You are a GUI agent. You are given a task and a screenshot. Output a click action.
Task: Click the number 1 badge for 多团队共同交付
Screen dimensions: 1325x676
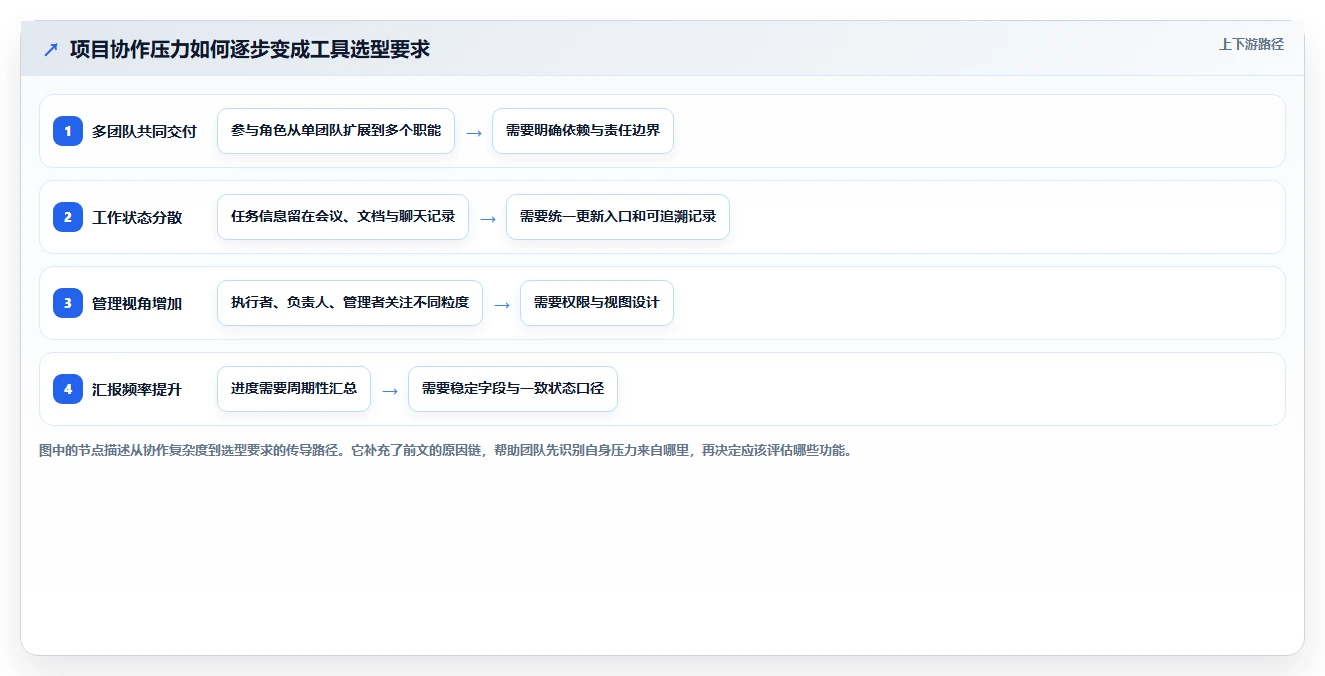(68, 131)
